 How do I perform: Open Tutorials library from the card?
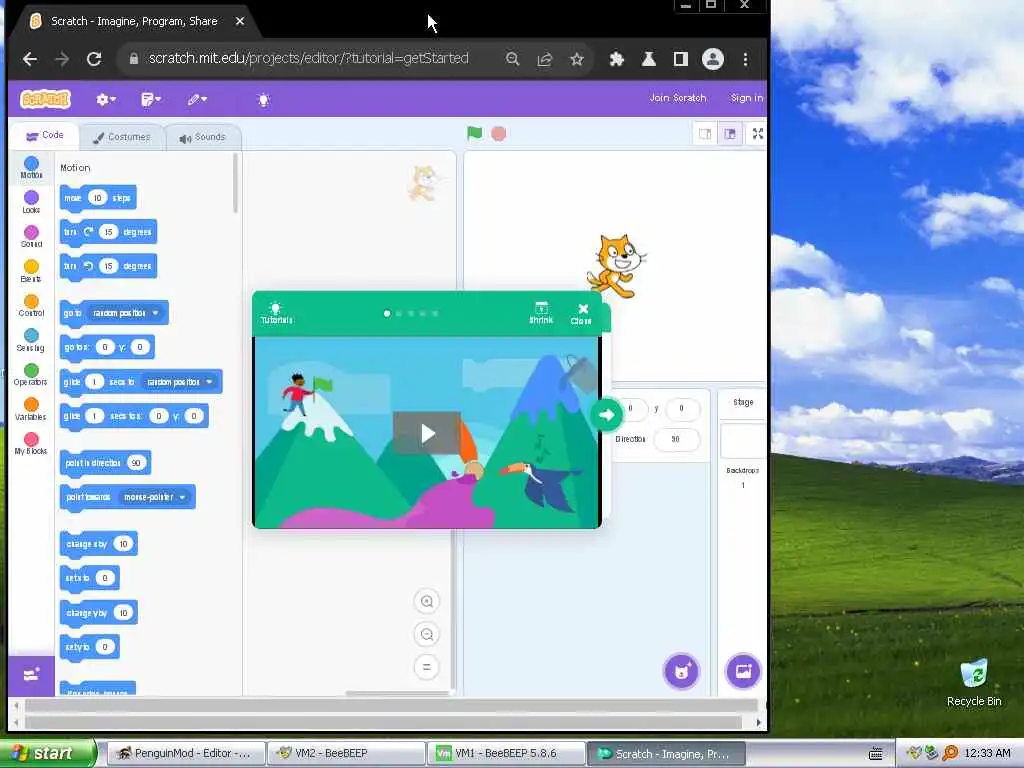[276, 313]
